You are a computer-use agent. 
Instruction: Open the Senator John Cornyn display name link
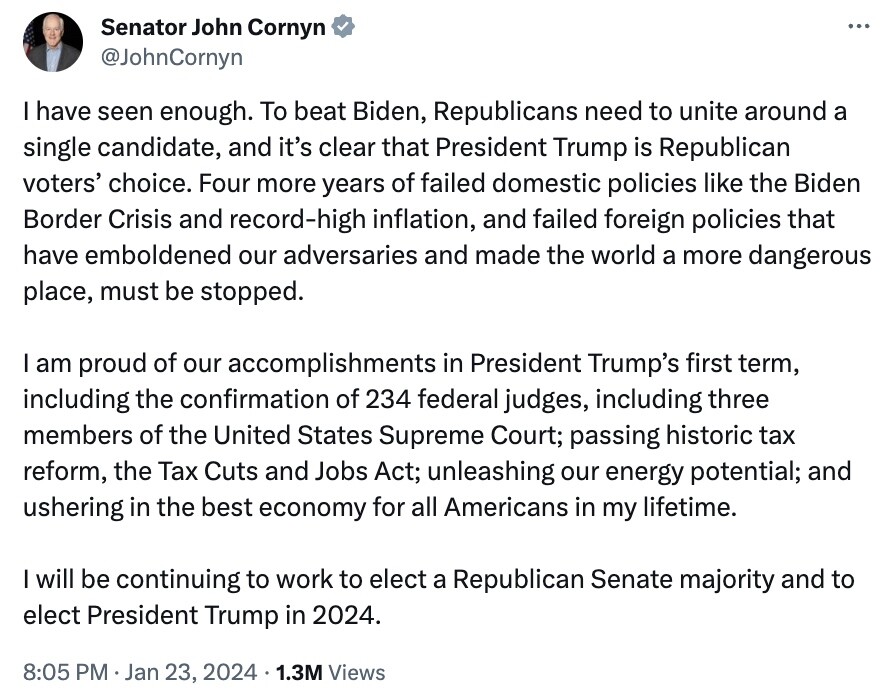(x=213, y=28)
